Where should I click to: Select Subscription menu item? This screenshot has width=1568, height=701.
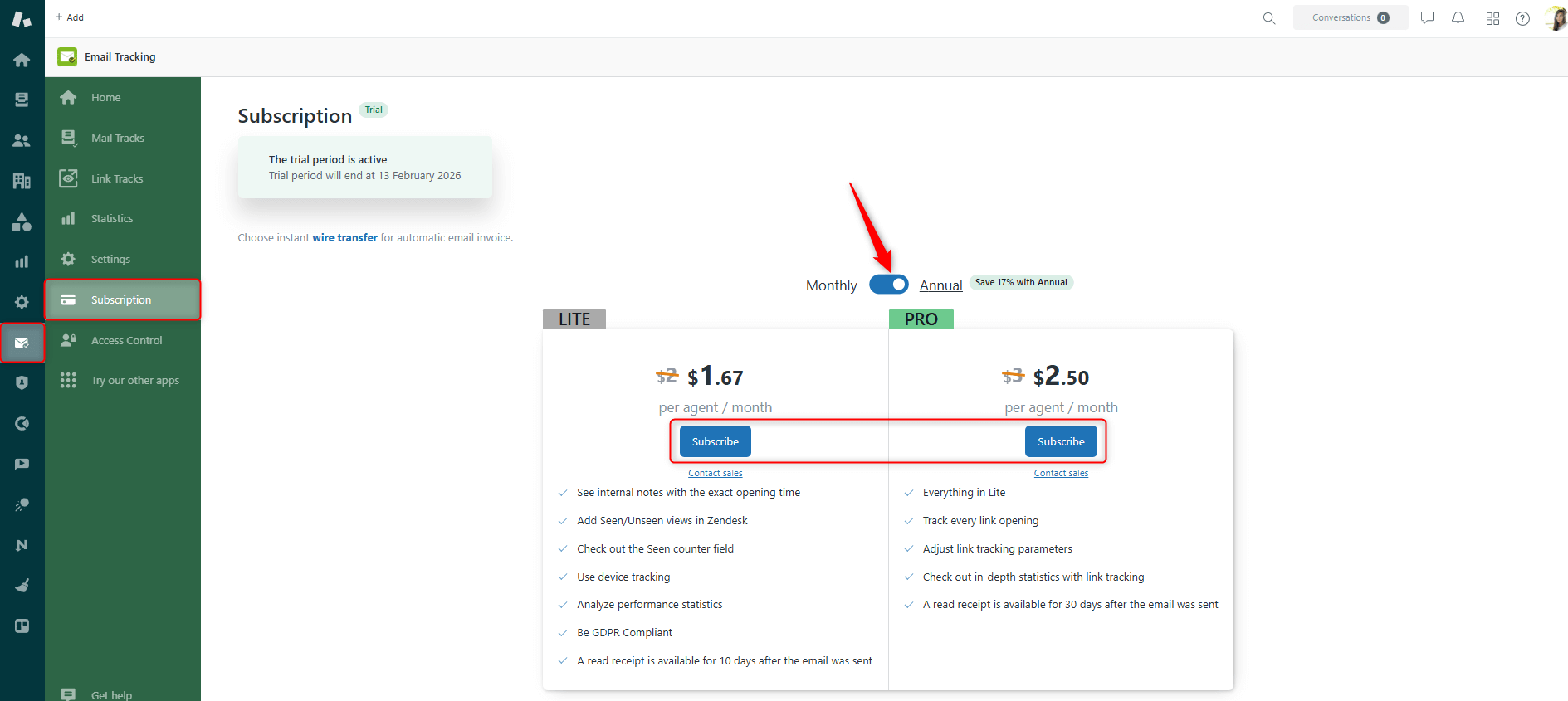click(x=123, y=299)
